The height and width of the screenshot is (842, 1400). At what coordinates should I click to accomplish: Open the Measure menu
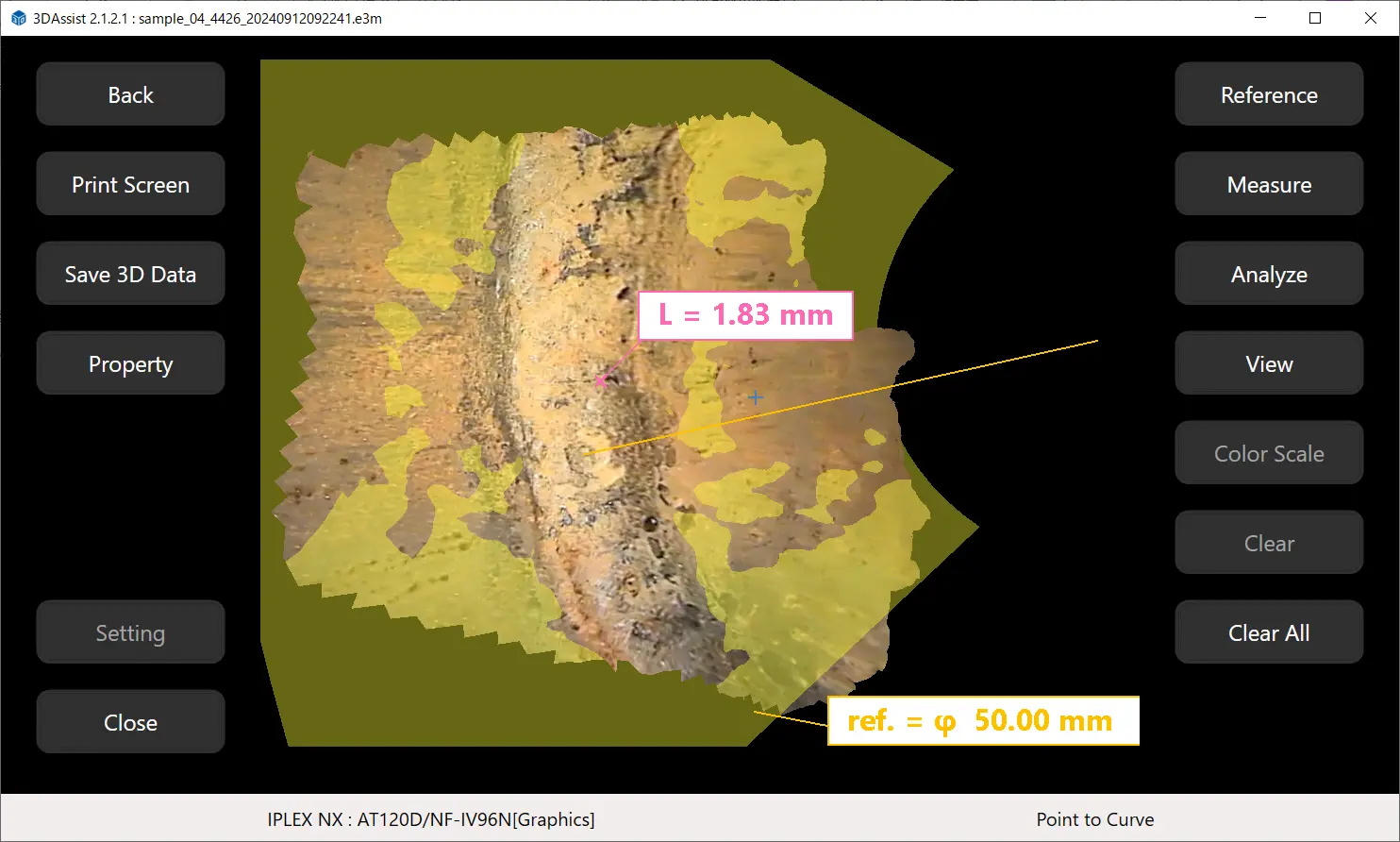point(1268,184)
